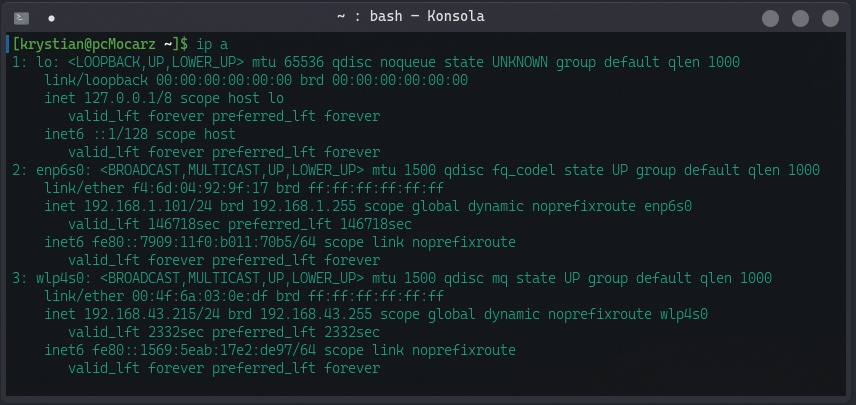This screenshot has height=405, width=856.
Task: Click the '2: enp6s0:' interface label
Action: pos(52,170)
